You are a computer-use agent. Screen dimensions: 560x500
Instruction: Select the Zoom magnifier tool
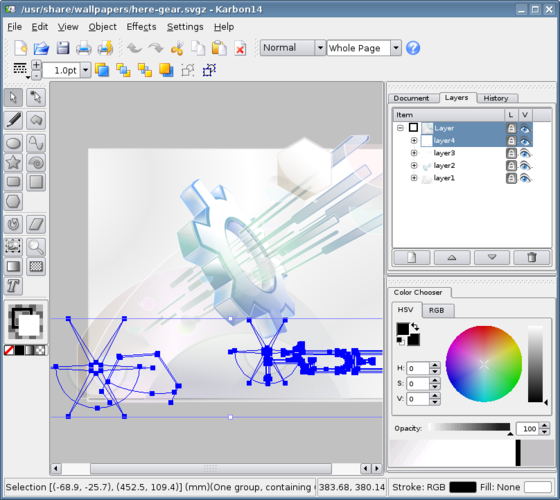[36, 246]
